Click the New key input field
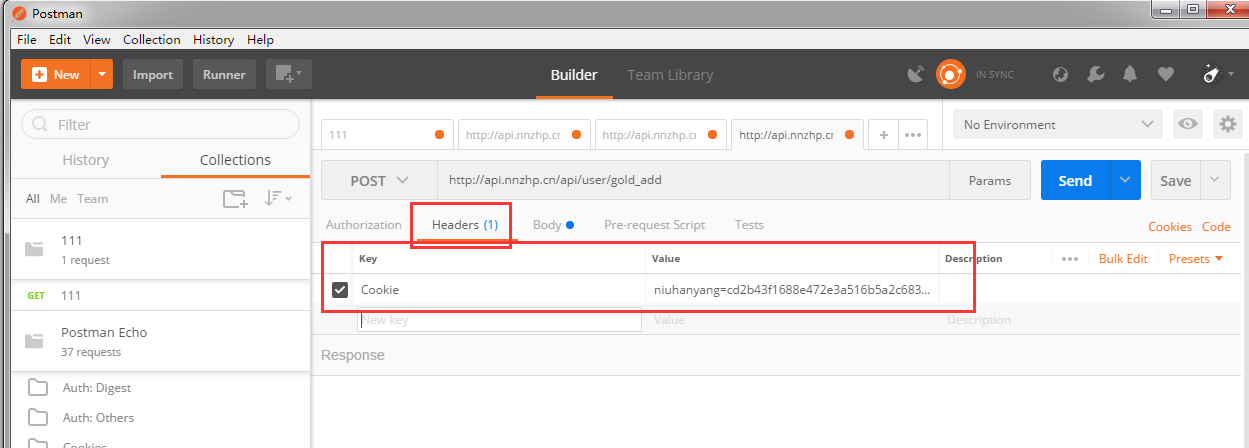The height and width of the screenshot is (448, 1249). (x=499, y=320)
